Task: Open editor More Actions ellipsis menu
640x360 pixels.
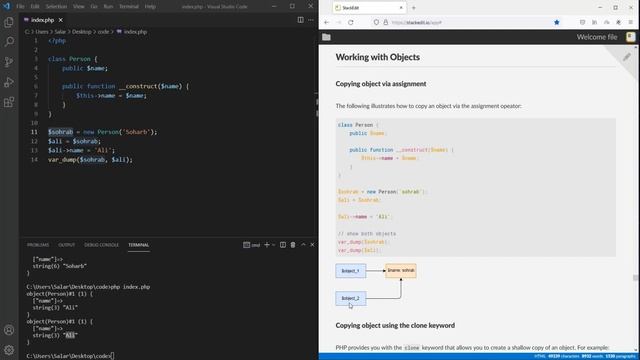Action: pyautogui.click(x=311, y=20)
